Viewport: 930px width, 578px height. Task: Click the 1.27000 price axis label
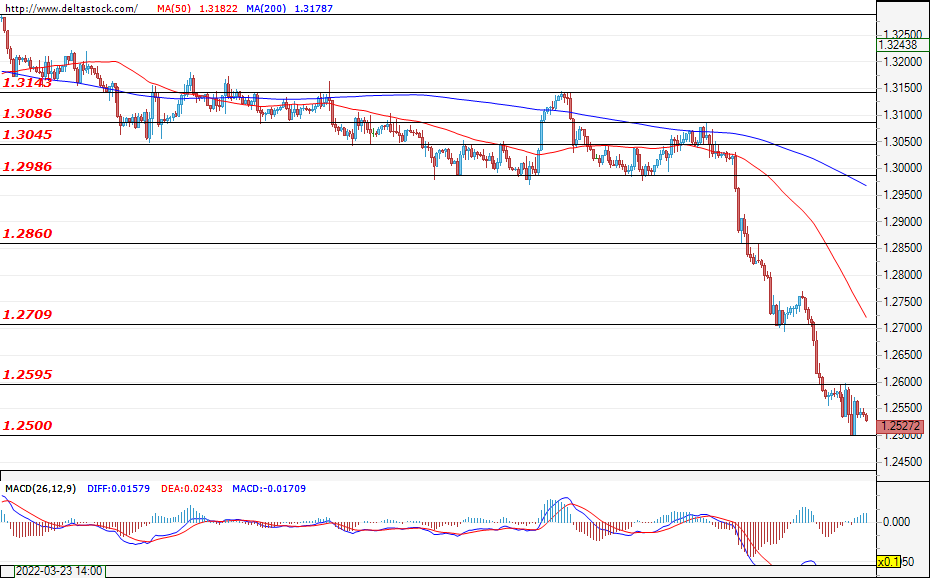pyautogui.click(x=903, y=328)
